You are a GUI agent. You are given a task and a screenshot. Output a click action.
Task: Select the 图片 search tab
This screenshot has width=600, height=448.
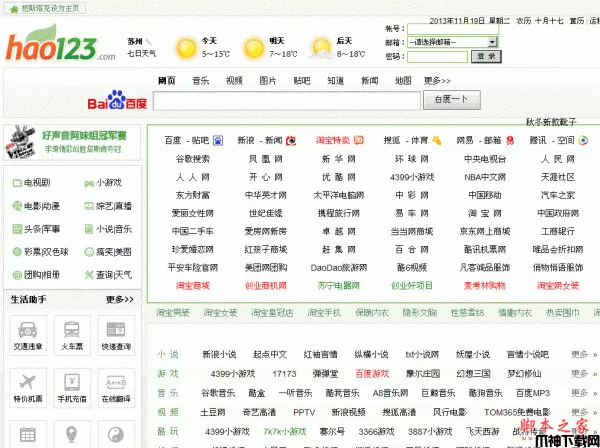click(x=268, y=81)
